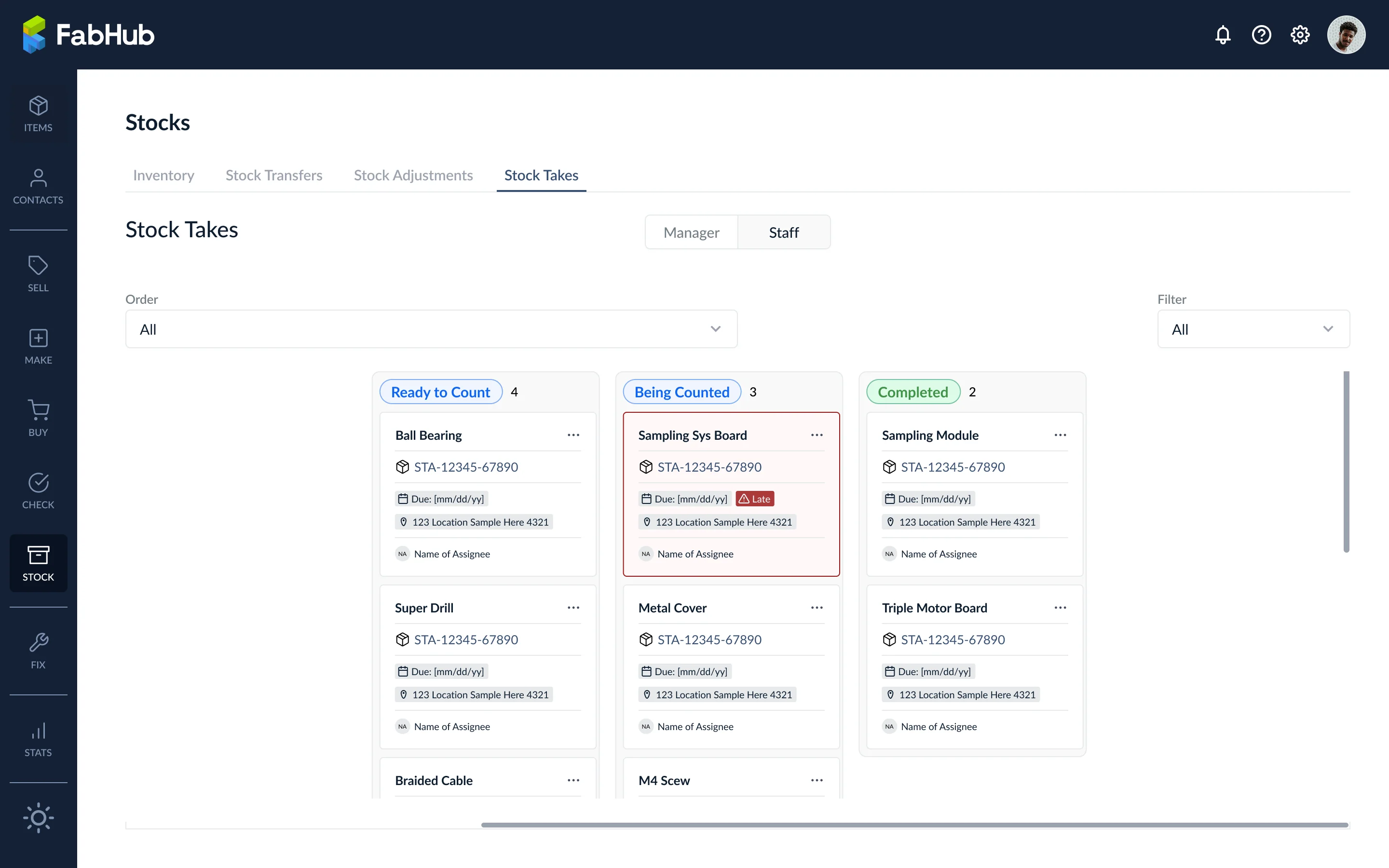Click the M4 Scew card title
1389x868 pixels.
pos(664,780)
